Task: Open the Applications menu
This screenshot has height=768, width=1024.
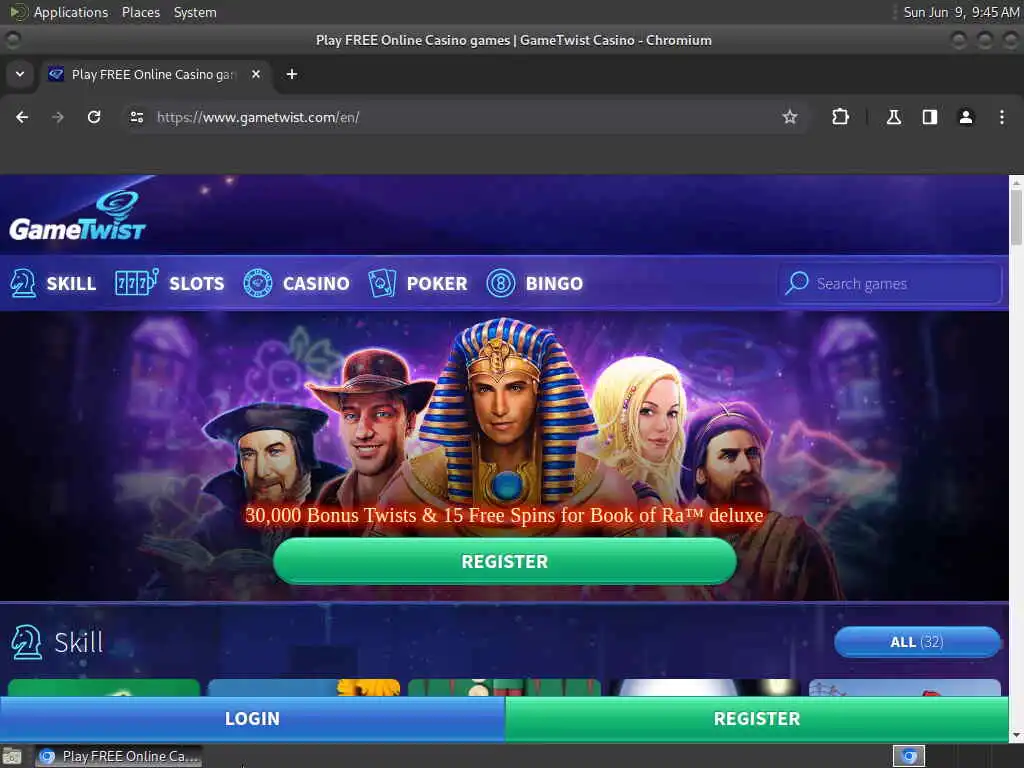Action: coord(71,12)
